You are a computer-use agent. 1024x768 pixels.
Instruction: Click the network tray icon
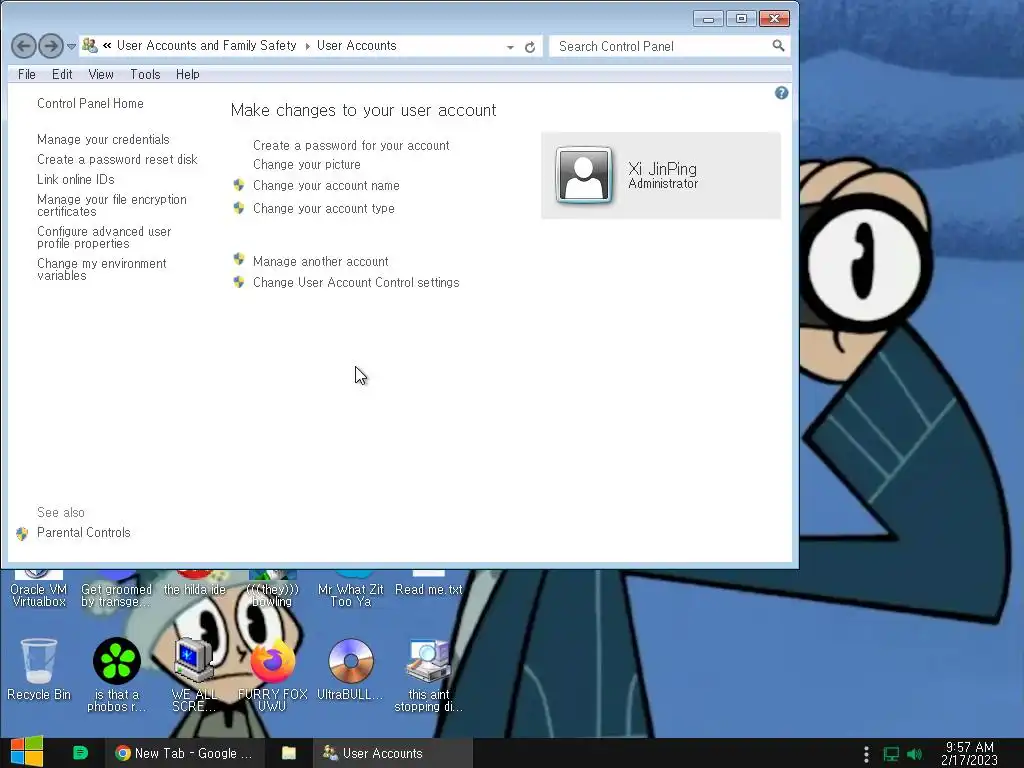[891, 754]
